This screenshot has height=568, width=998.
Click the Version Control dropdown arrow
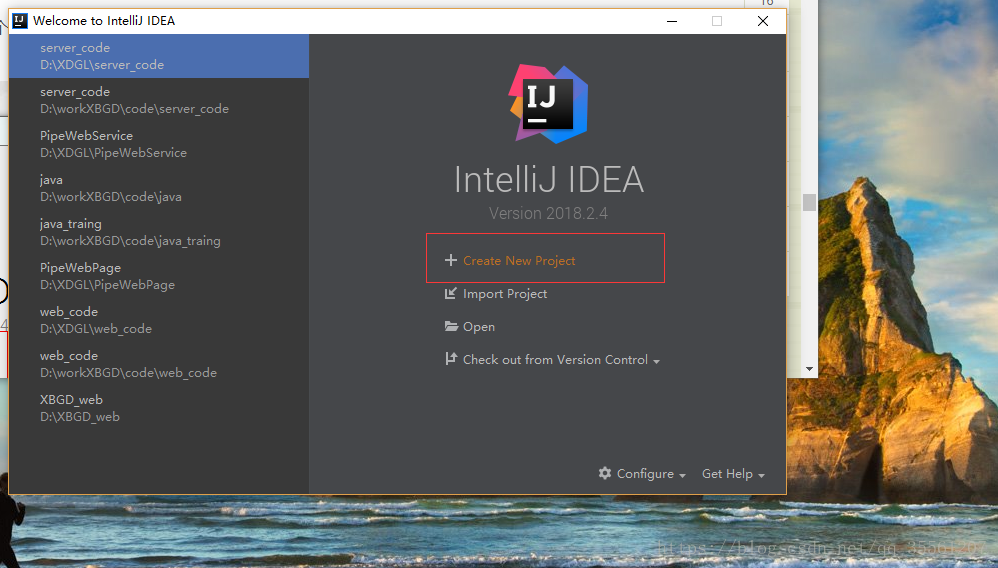click(x=656, y=362)
